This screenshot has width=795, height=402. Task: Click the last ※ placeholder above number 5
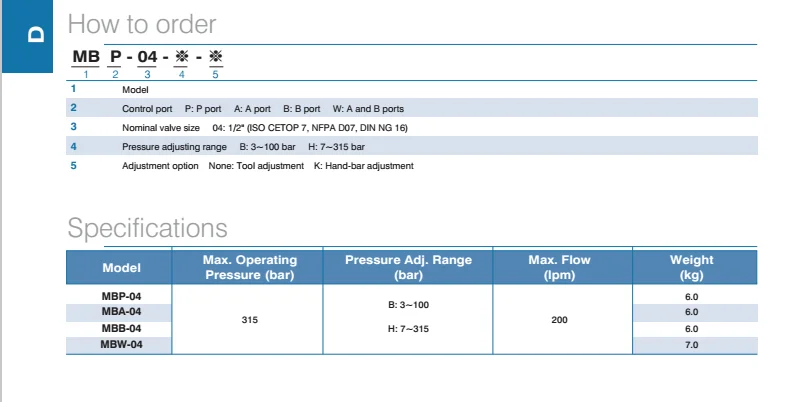click(216, 57)
